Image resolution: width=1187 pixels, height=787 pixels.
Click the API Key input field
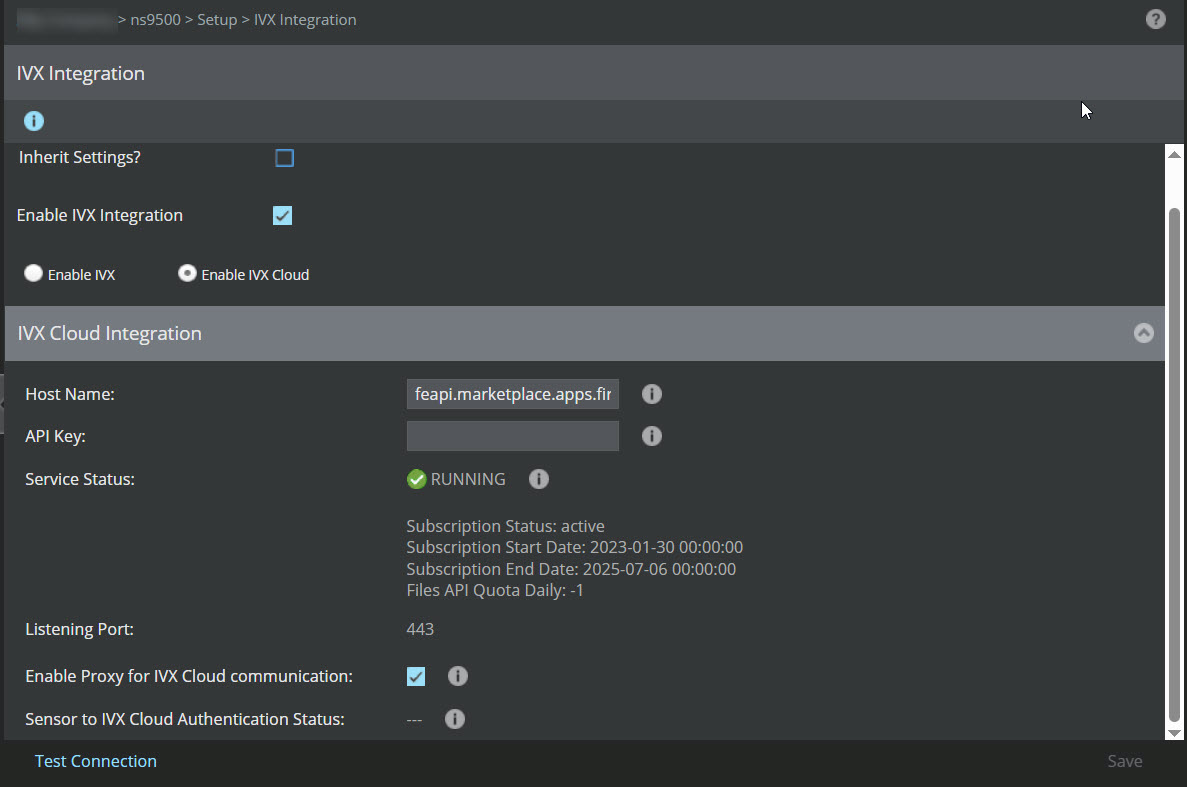[512, 436]
